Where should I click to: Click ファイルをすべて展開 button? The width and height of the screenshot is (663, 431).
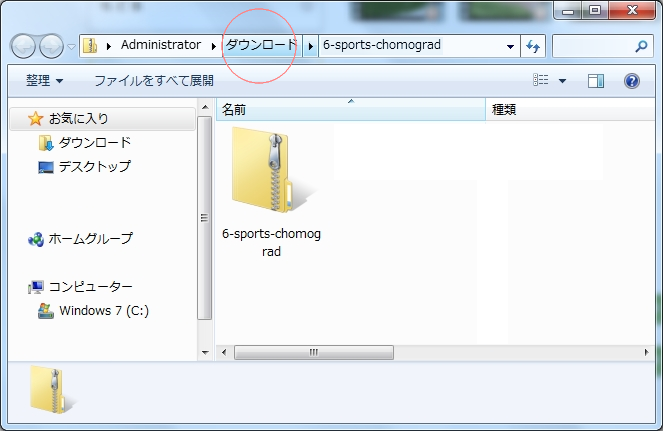click(153, 81)
